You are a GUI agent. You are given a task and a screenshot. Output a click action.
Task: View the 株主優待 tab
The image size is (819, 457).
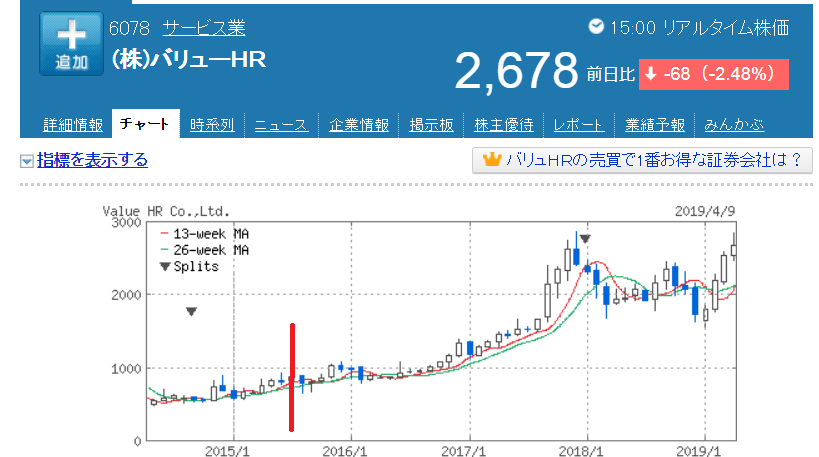(504, 125)
